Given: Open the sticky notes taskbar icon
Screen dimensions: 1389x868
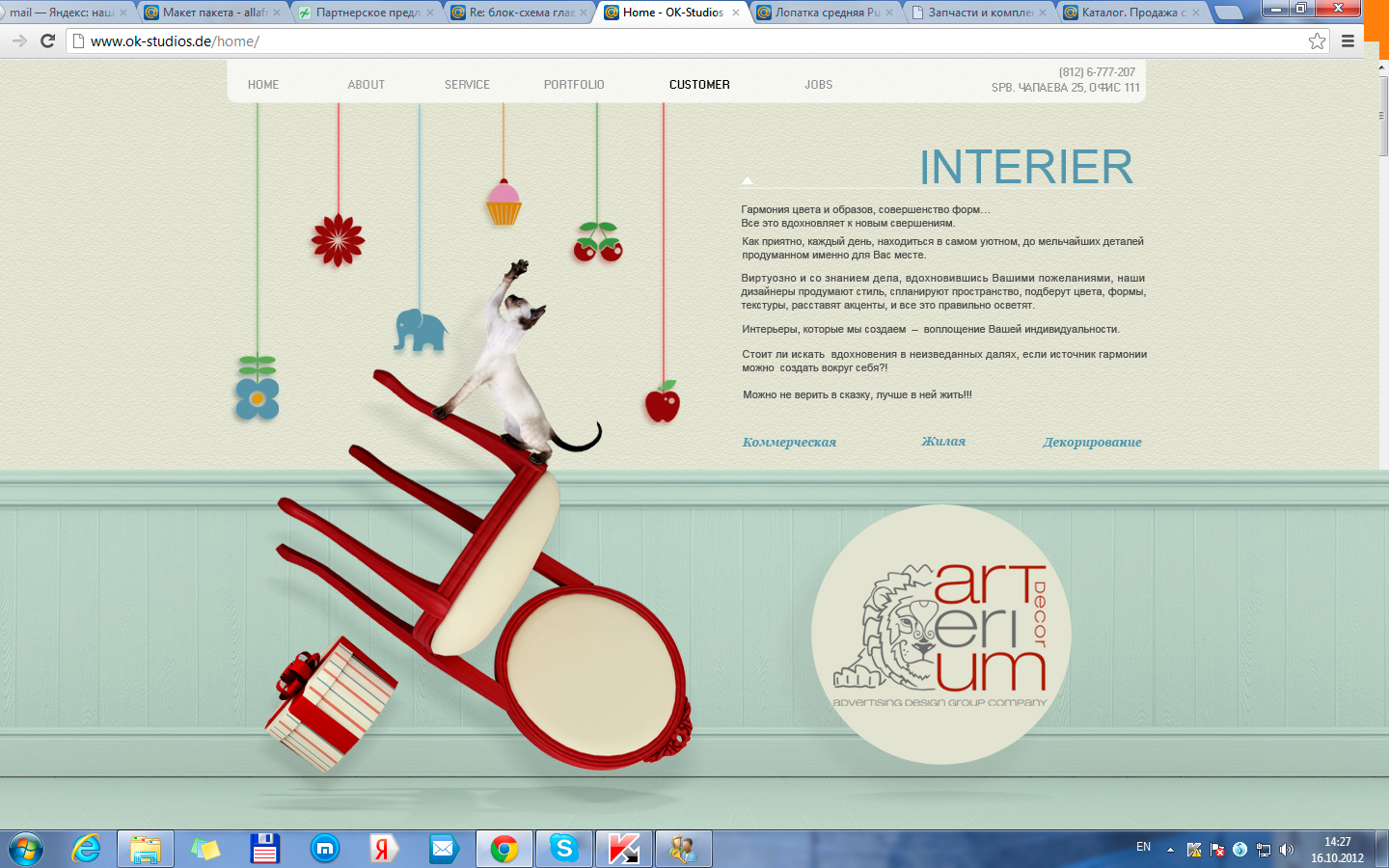Looking at the screenshot, I should [204, 849].
